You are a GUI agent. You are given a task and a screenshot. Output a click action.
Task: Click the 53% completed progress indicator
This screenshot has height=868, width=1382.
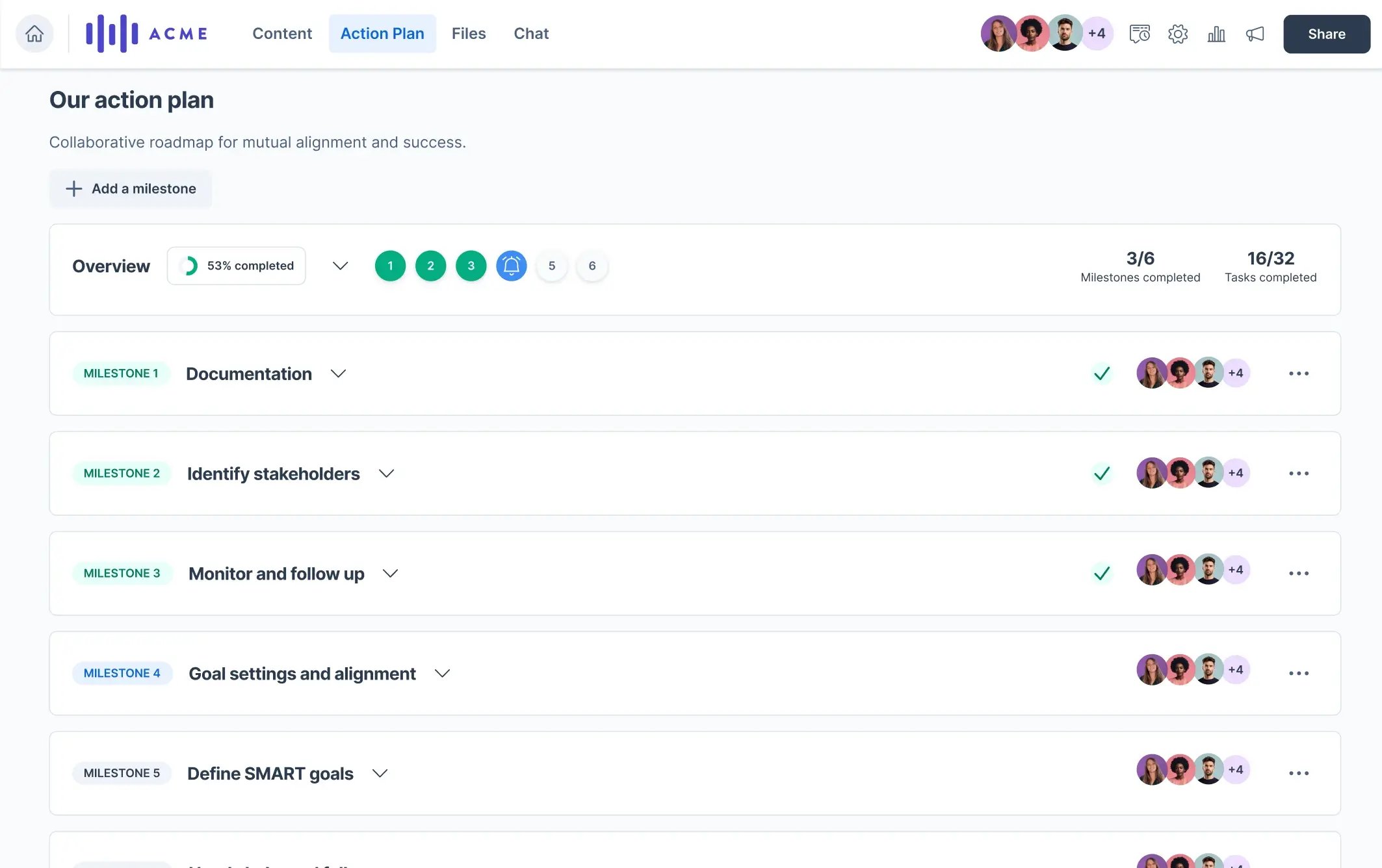(237, 266)
